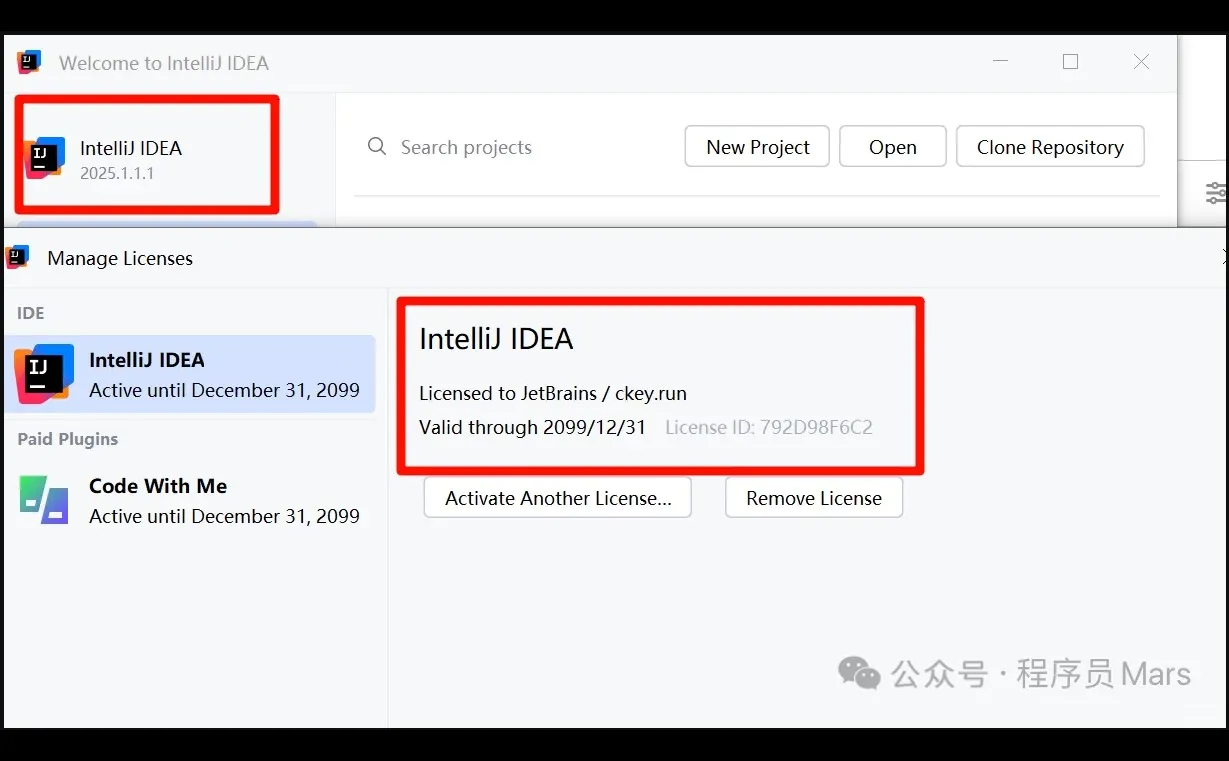This screenshot has width=1229, height=761.
Task: Click the 'IDE' section header
Action: click(x=31, y=313)
